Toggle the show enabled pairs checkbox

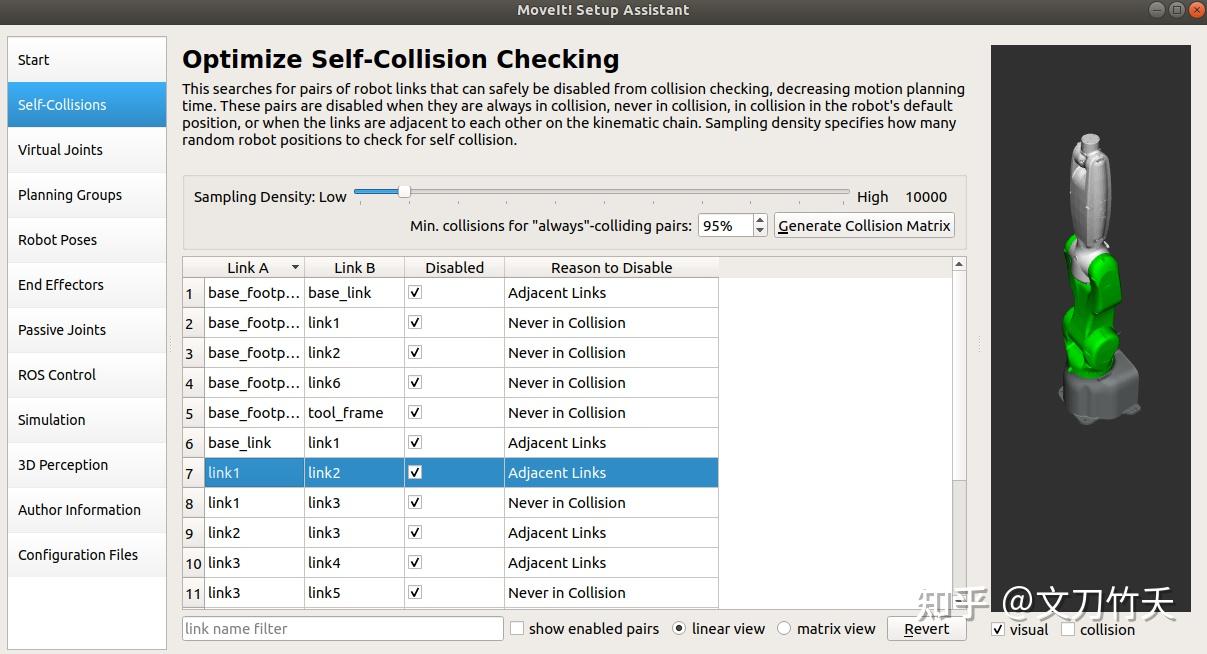click(517, 629)
